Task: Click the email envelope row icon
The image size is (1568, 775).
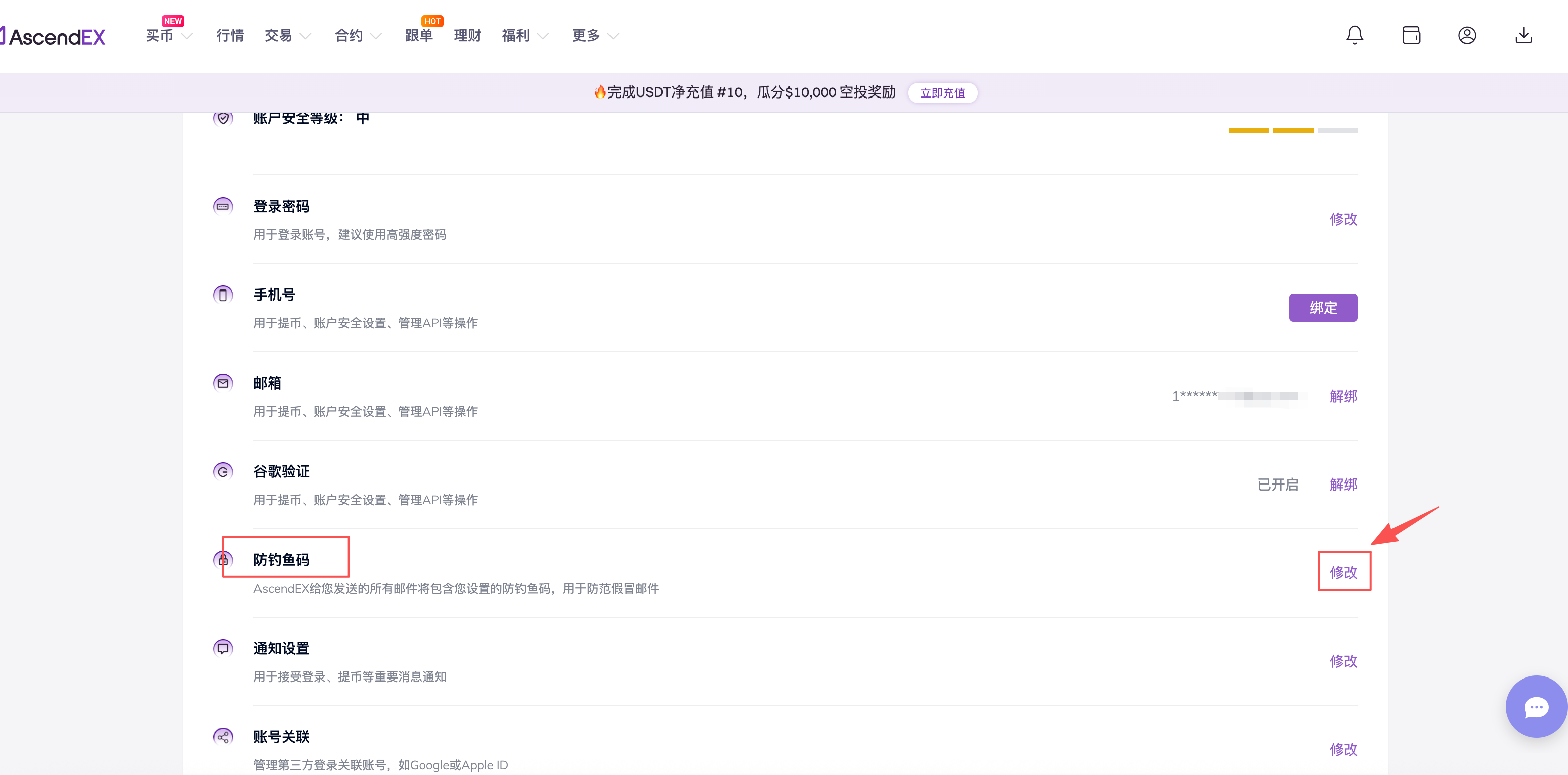Action: coord(223,383)
